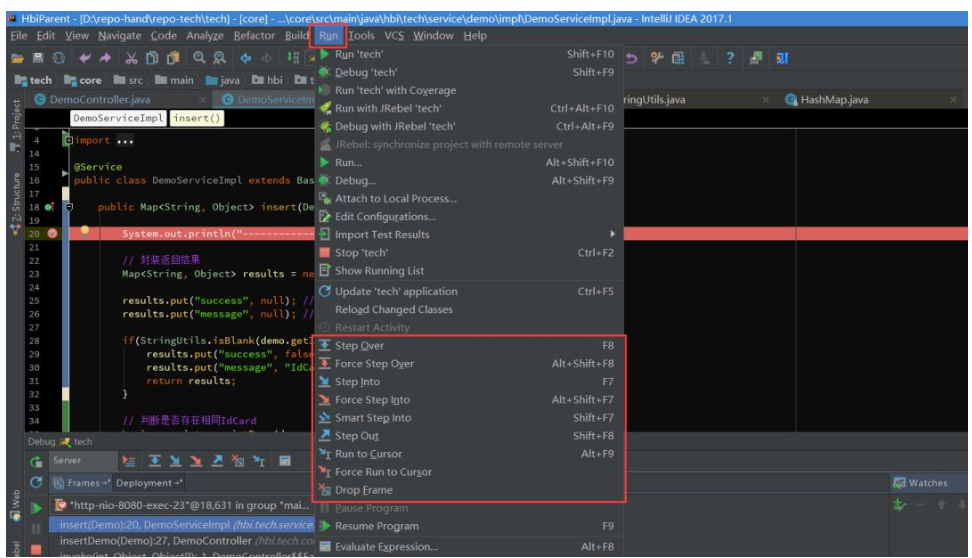Image resolution: width=972 pixels, height=558 pixels.
Task: Click the Project Structure wrench icon
Action: coord(657,58)
